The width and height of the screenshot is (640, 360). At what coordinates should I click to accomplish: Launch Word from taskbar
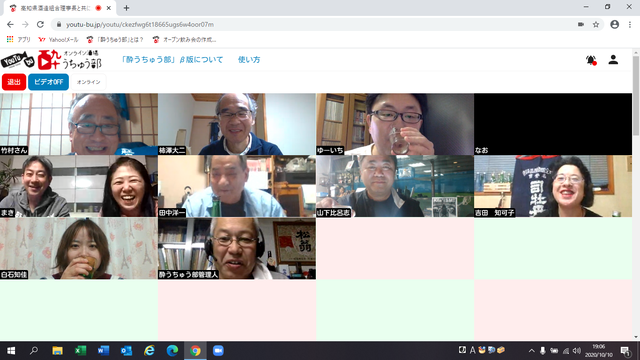pos(103,351)
